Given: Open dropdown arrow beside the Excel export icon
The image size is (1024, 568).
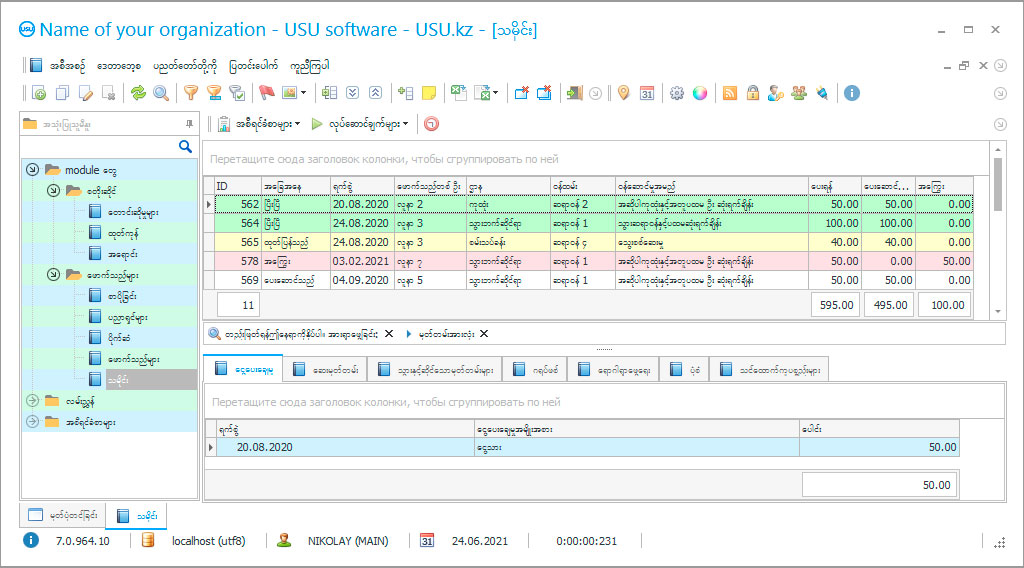Looking at the screenshot, I should pyautogui.click(x=495, y=93).
